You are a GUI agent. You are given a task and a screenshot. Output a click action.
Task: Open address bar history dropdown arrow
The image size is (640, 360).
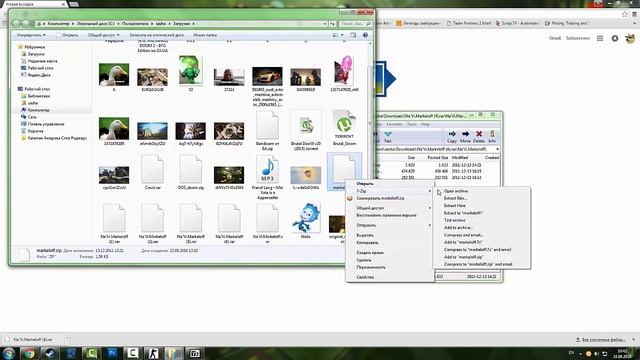click(325, 24)
